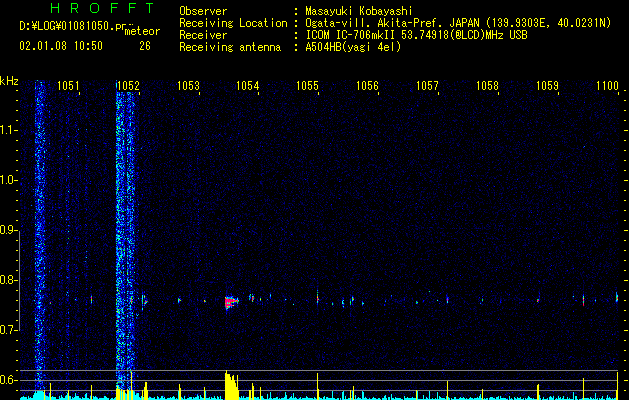Click the 1054 time marker

(x=248, y=86)
